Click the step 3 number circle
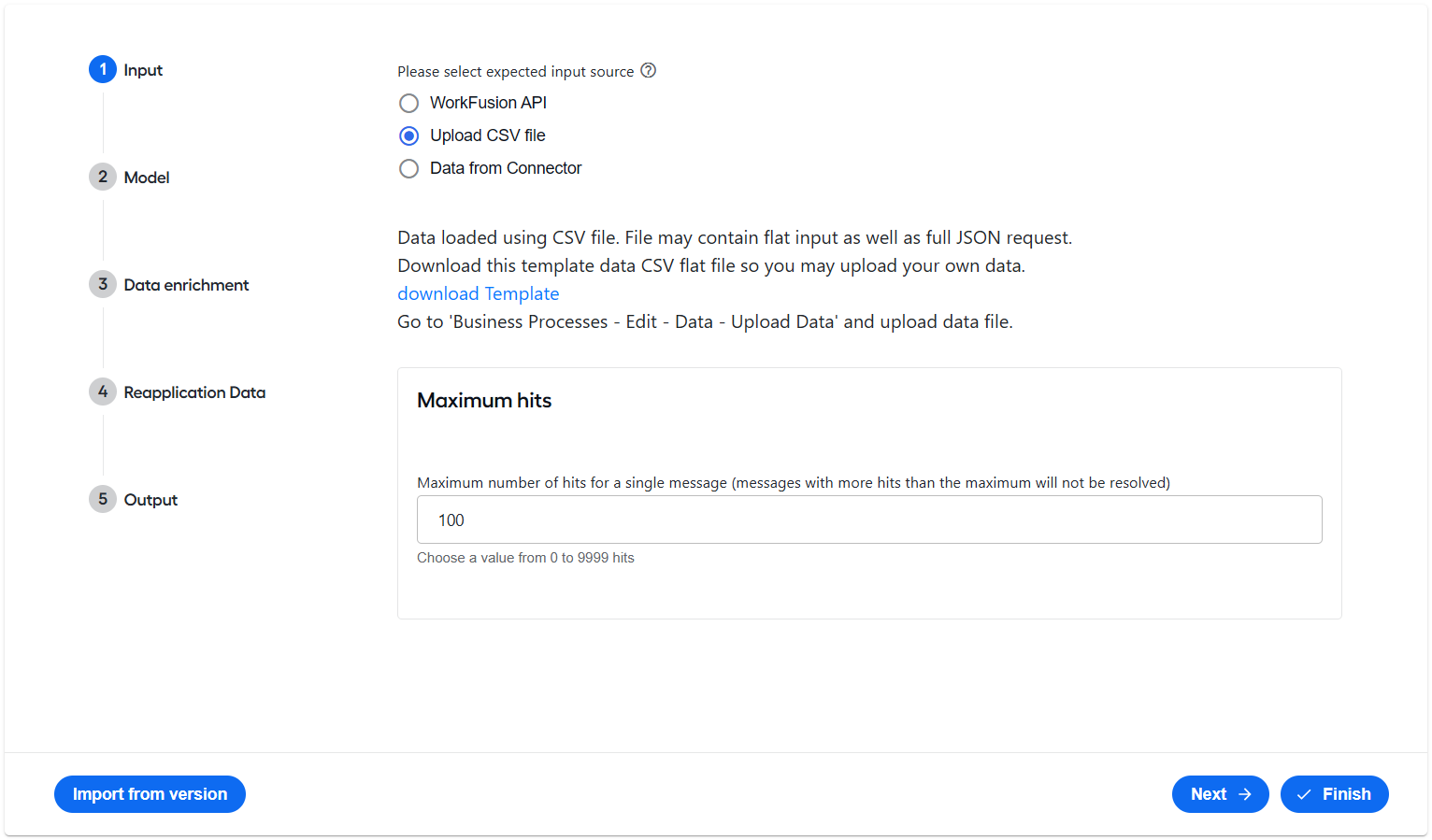The height and width of the screenshot is (840, 1432). coord(103,284)
